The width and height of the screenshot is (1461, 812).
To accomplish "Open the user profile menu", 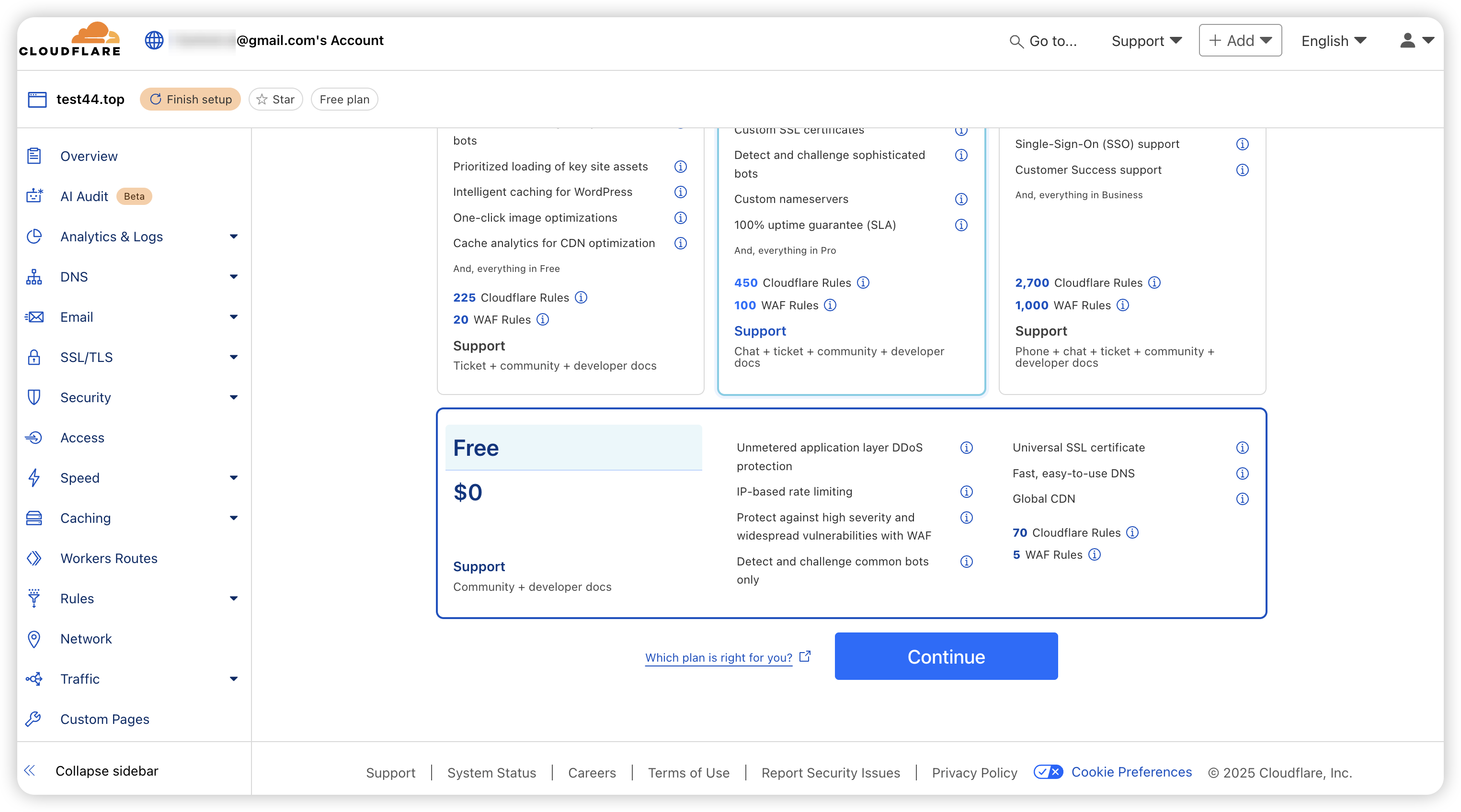I will click(1417, 41).
